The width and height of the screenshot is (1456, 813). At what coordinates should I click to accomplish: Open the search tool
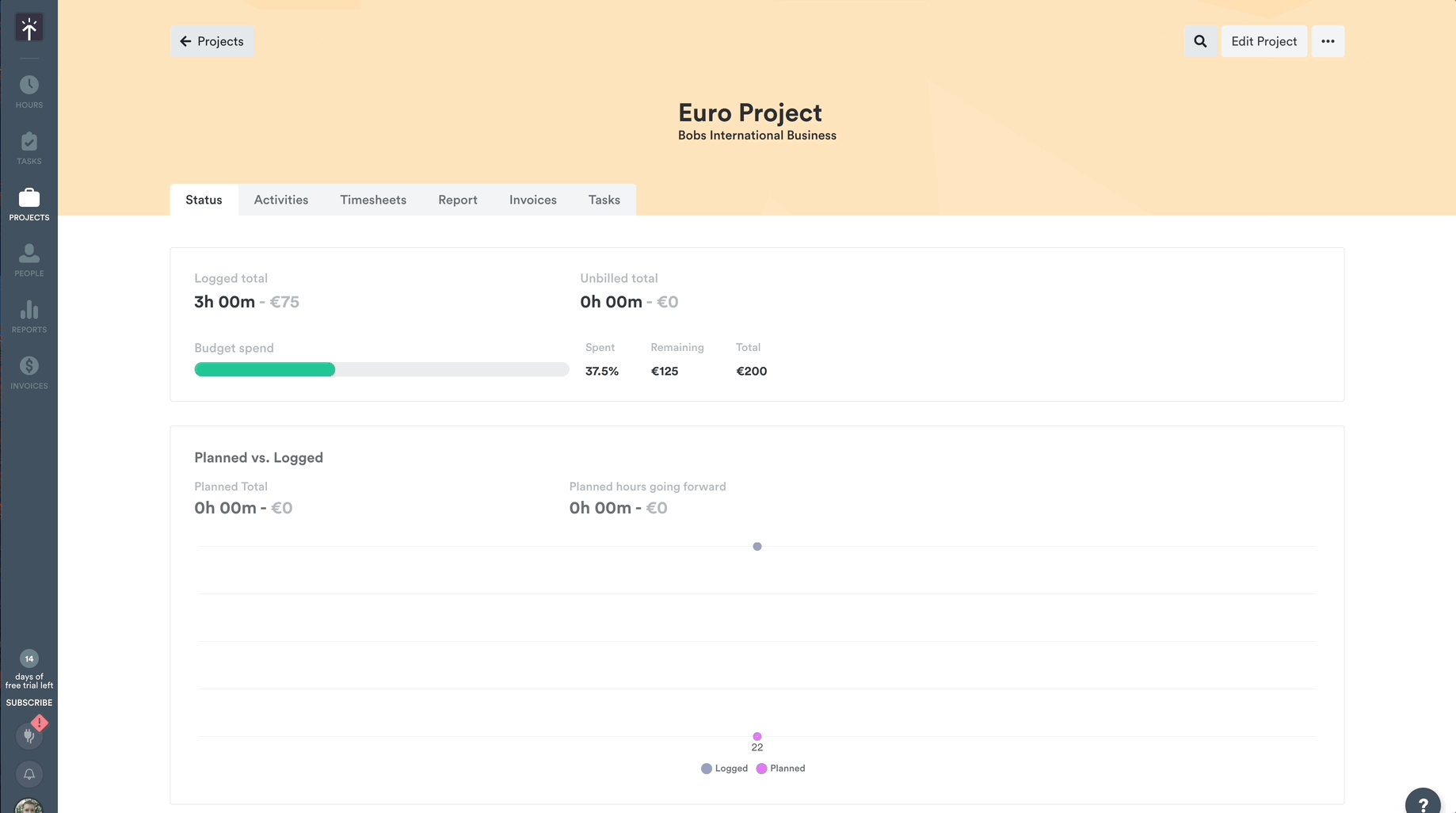coord(1200,40)
